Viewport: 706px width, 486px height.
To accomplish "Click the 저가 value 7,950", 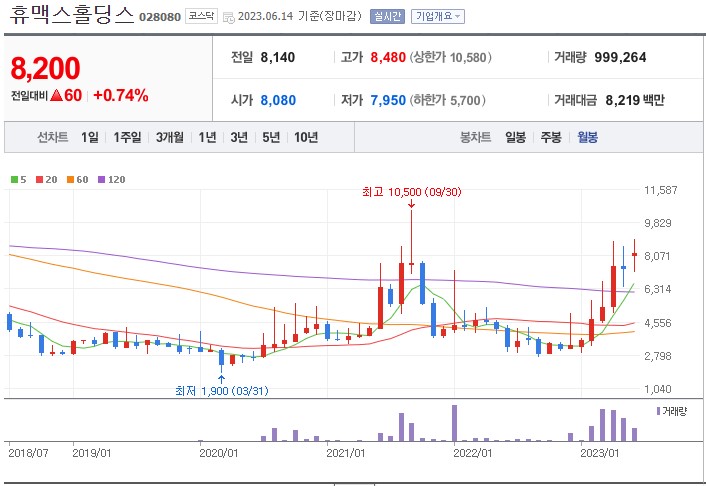I will click(x=388, y=100).
